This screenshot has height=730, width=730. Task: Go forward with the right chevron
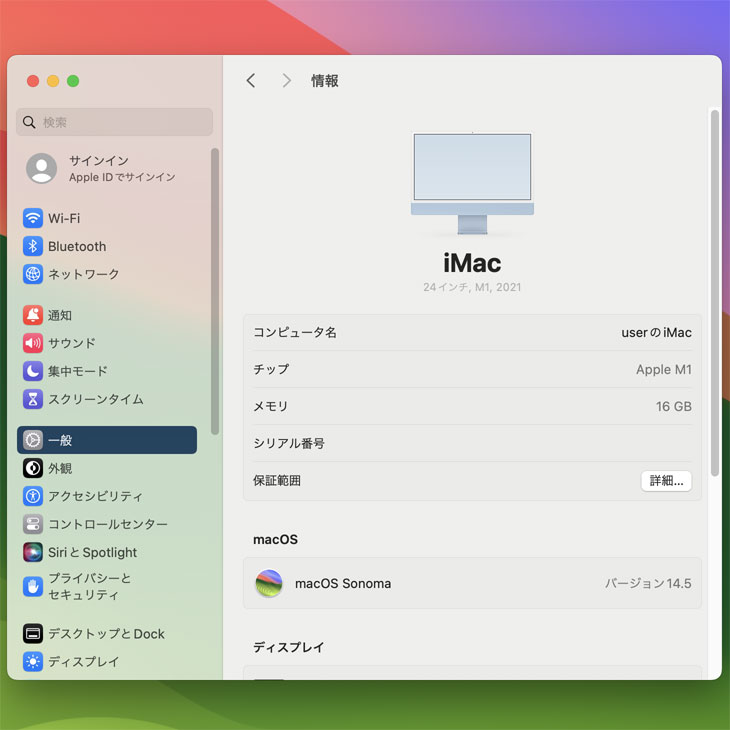point(286,81)
